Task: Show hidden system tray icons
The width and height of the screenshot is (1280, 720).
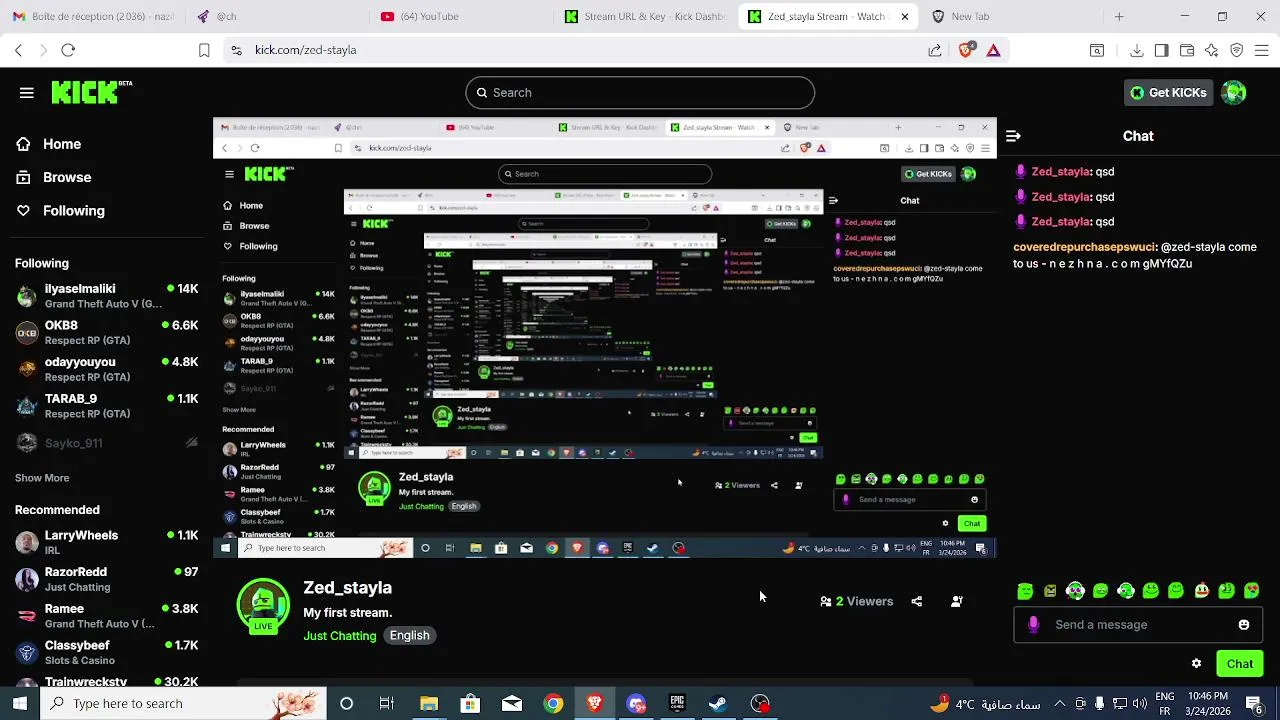Action: click(1059, 704)
